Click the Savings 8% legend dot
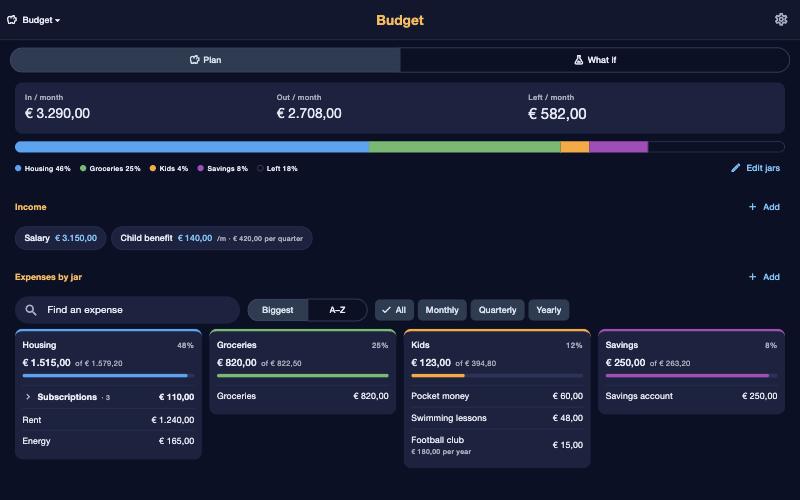800x500 pixels. coord(201,168)
